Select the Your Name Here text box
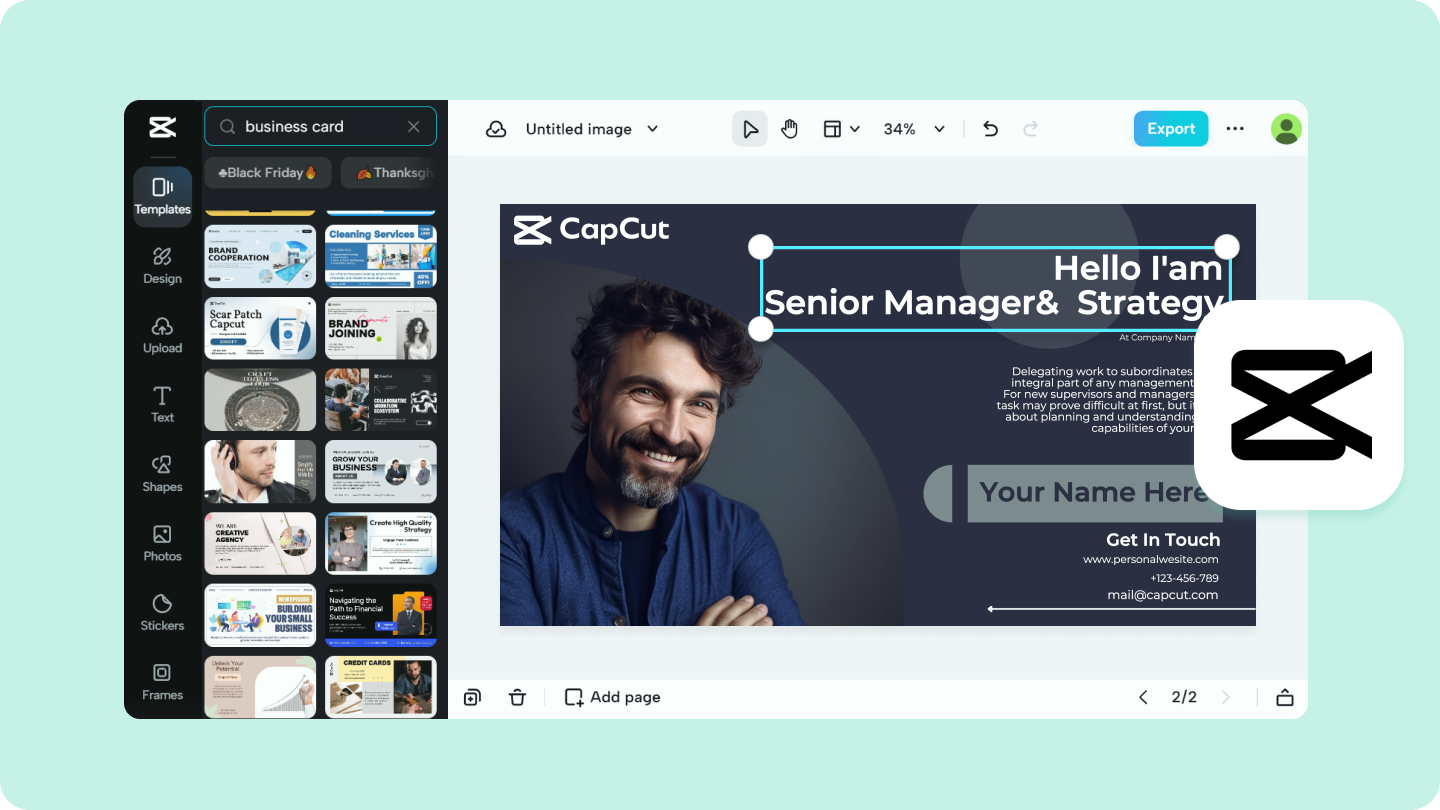This screenshot has width=1440, height=810. 1093,492
